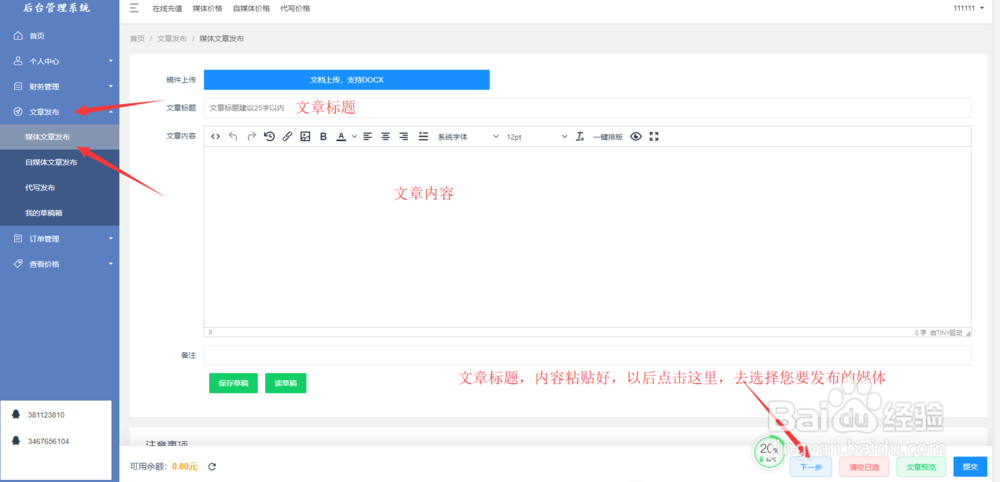1000x482 pixels.
Task: Click the clear formatting icon
Action: pyautogui.click(x=580, y=136)
